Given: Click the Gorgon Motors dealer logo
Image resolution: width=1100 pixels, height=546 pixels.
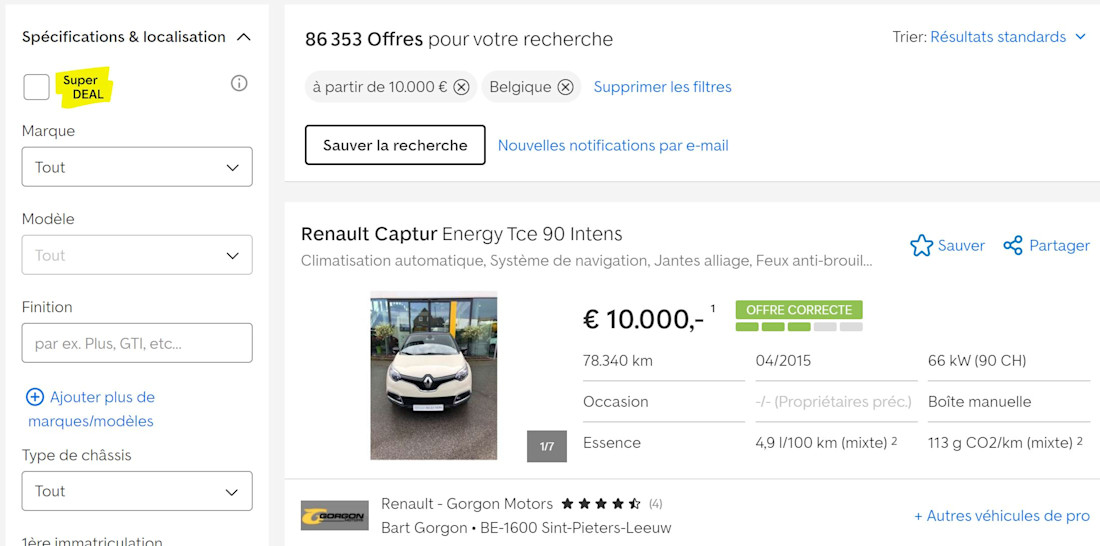Looking at the screenshot, I should 335,516.
